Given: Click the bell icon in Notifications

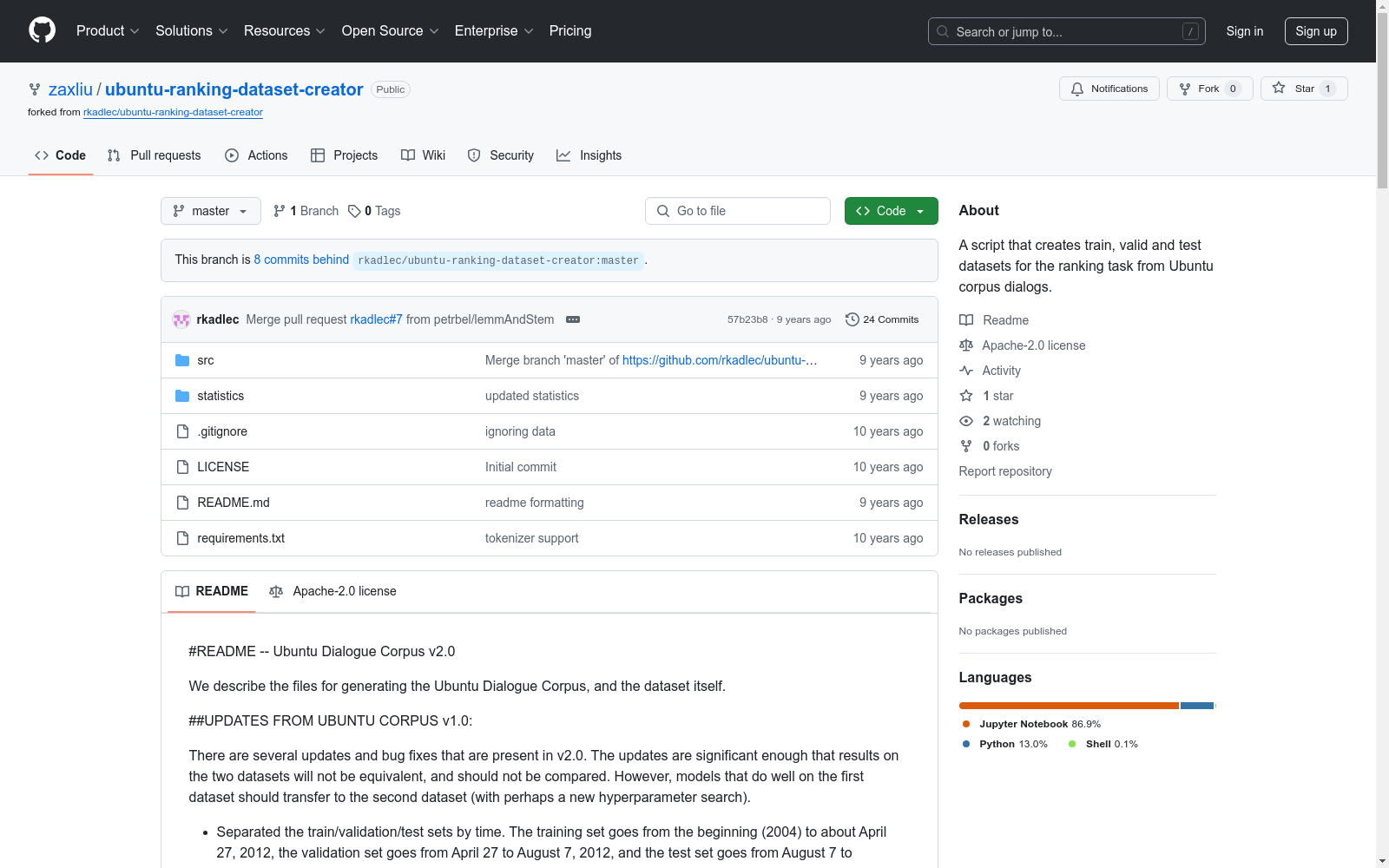Looking at the screenshot, I should pos(1077,89).
